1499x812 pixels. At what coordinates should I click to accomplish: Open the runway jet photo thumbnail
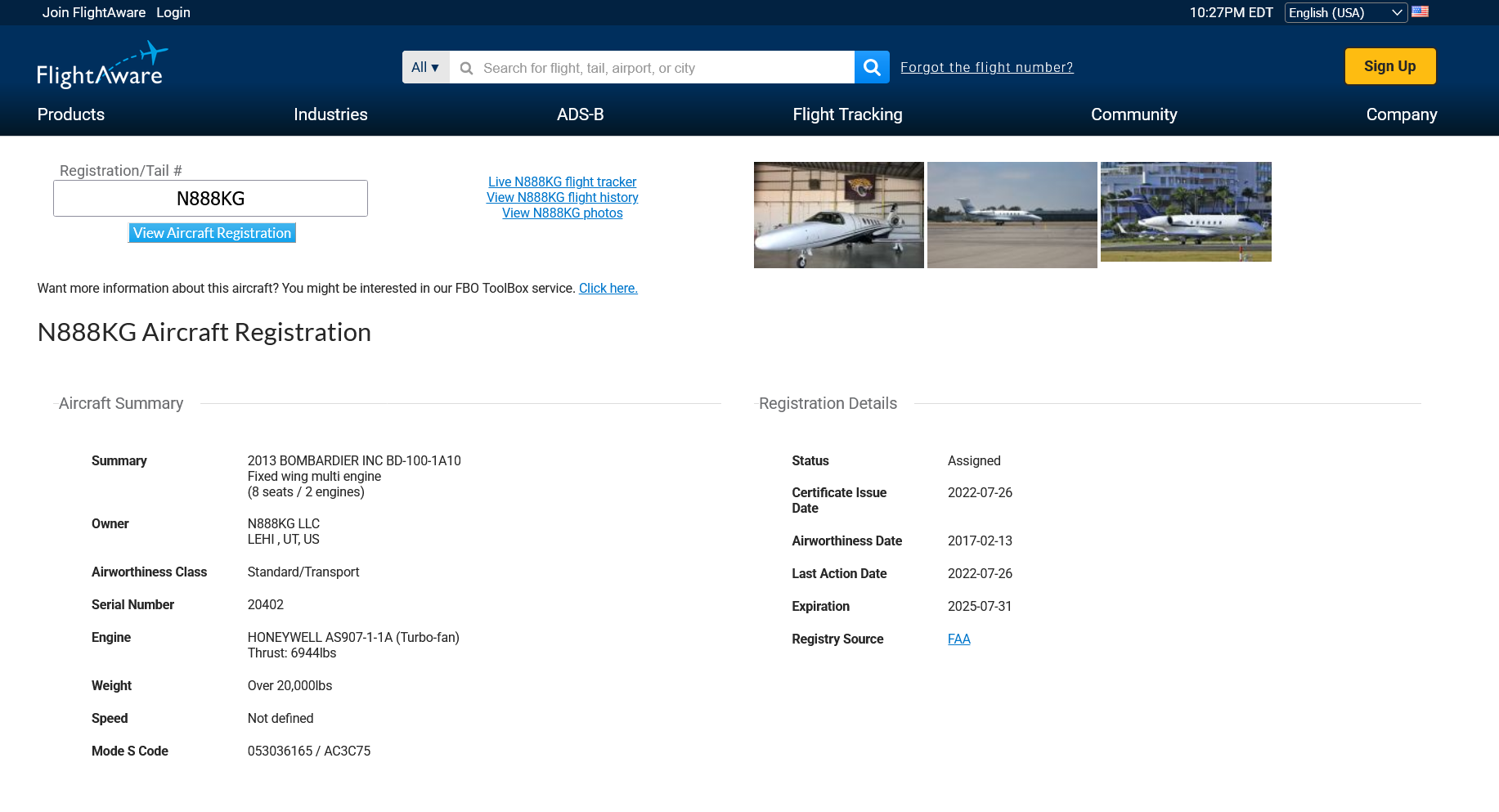pyautogui.click(x=1012, y=215)
